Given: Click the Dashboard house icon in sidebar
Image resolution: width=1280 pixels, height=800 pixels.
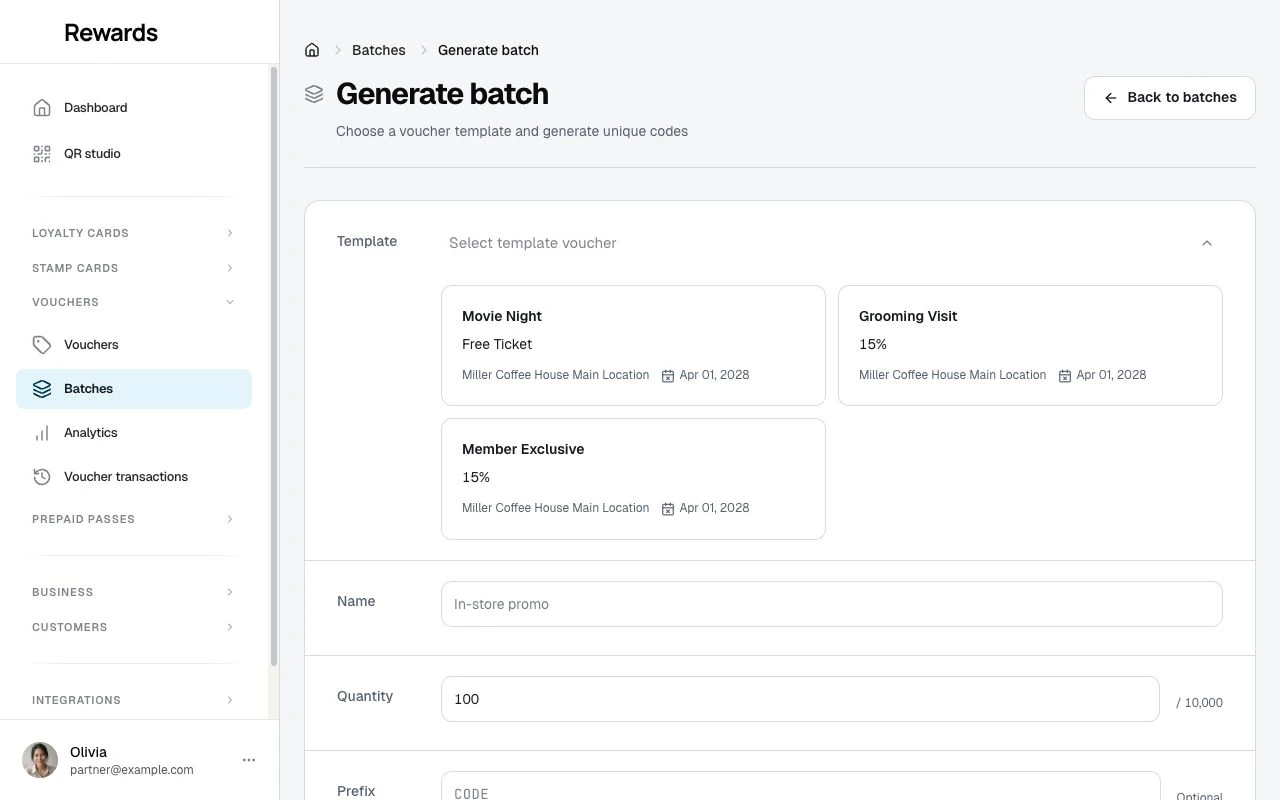Looking at the screenshot, I should tap(42, 108).
